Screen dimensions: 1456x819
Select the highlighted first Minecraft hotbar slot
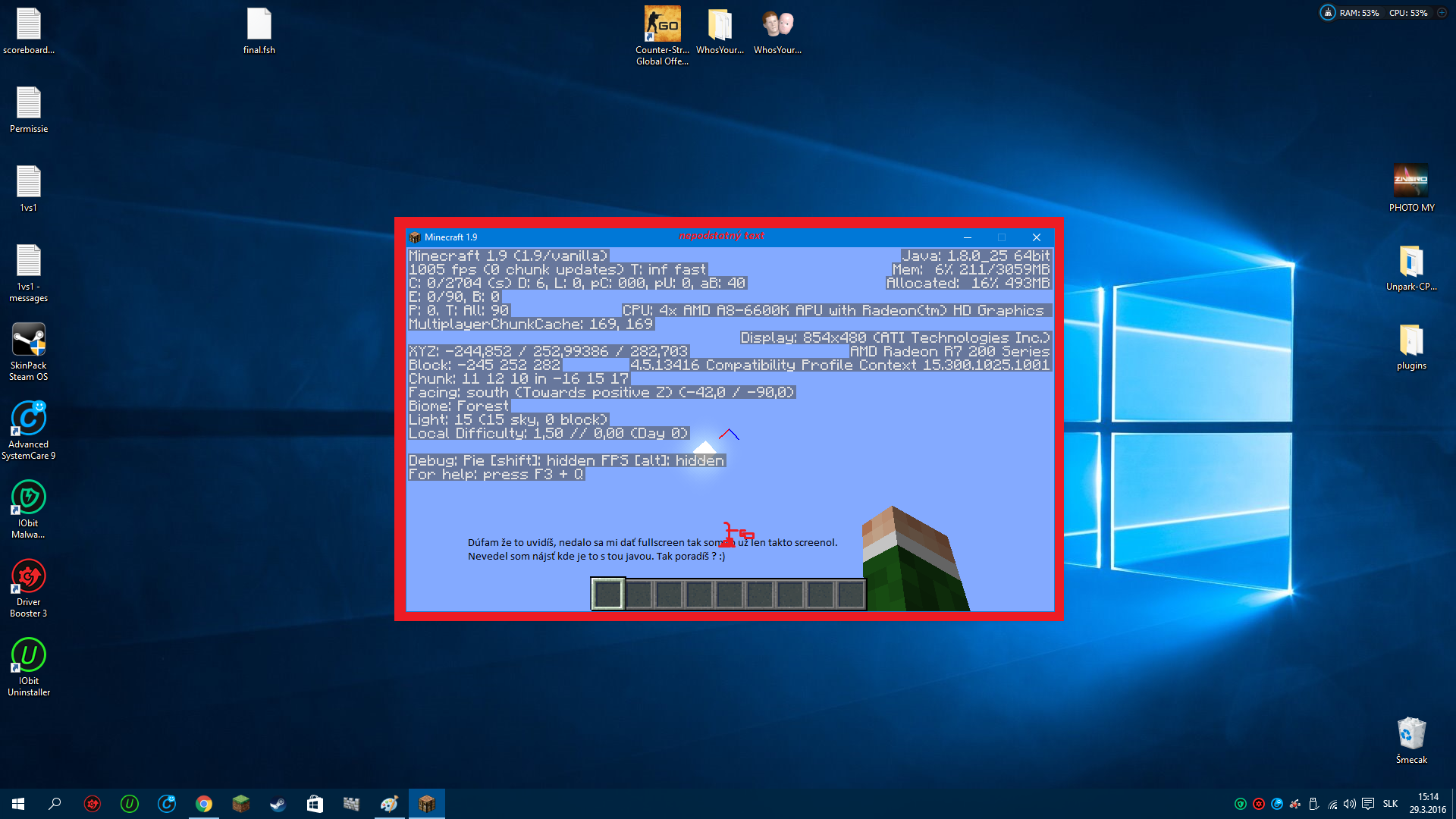click(x=608, y=594)
